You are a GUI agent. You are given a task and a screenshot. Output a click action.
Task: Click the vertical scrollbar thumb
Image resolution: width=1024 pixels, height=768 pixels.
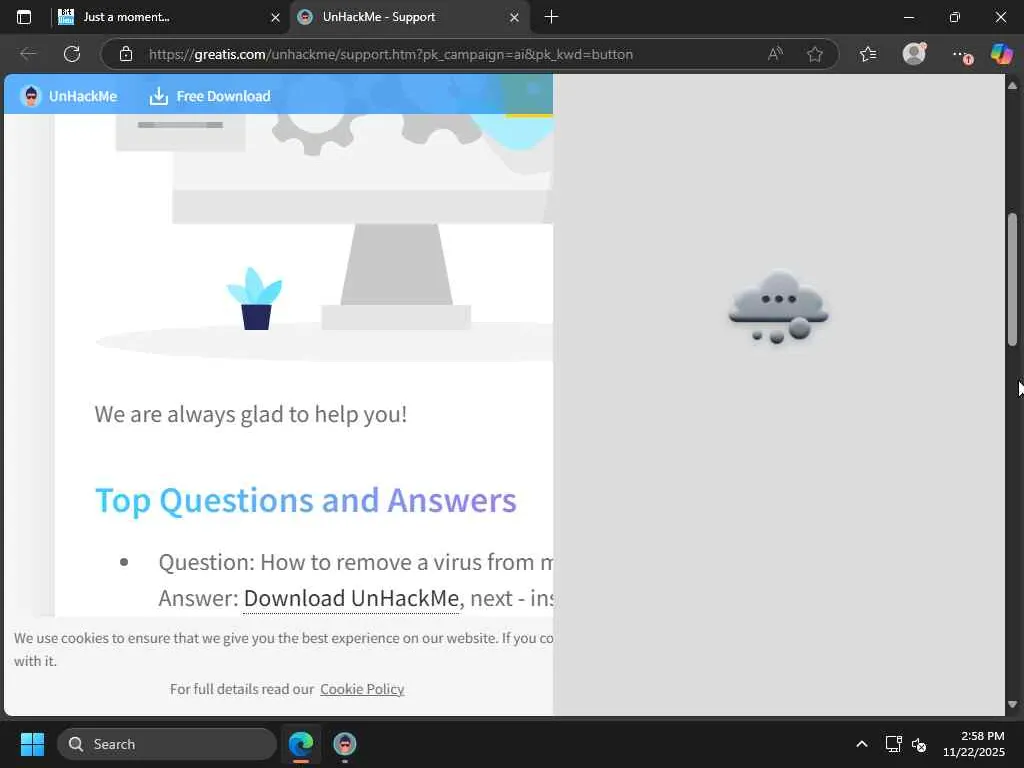tap(1012, 280)
